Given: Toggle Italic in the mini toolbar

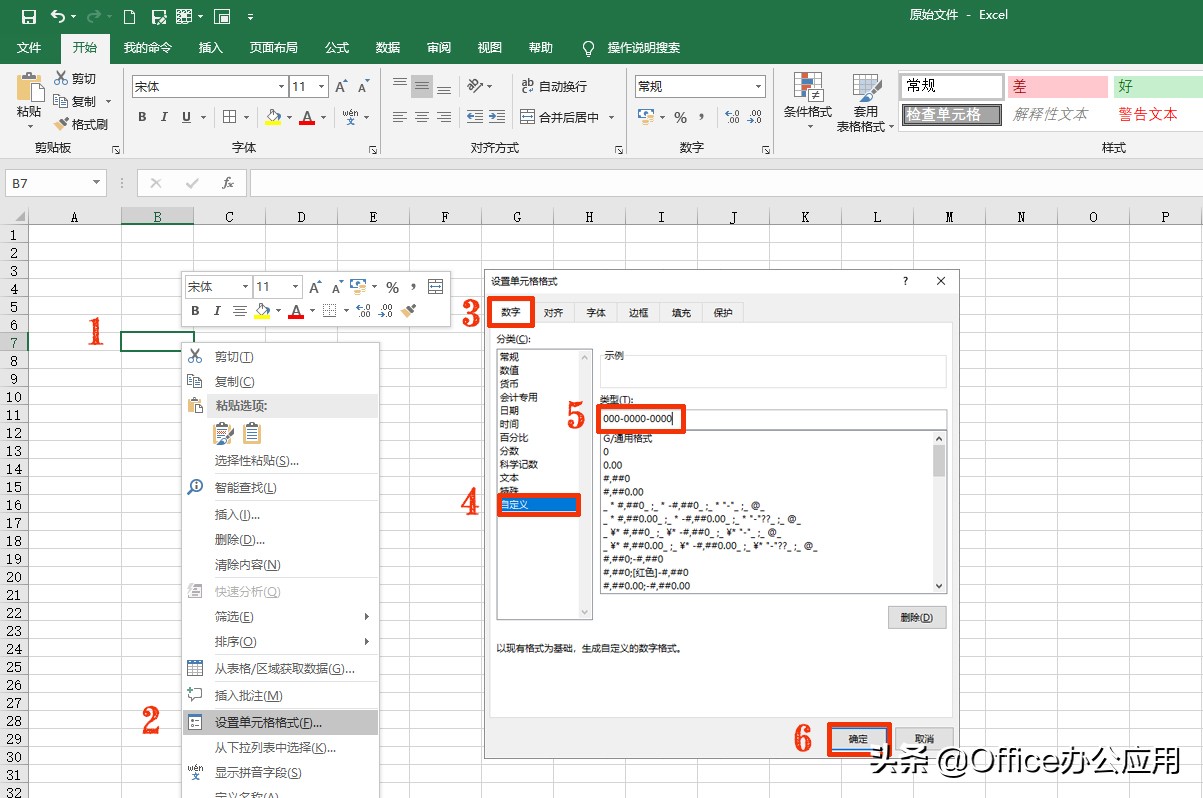Looking at the screenshot, I should pyautogui.click(x=216, y=311).
